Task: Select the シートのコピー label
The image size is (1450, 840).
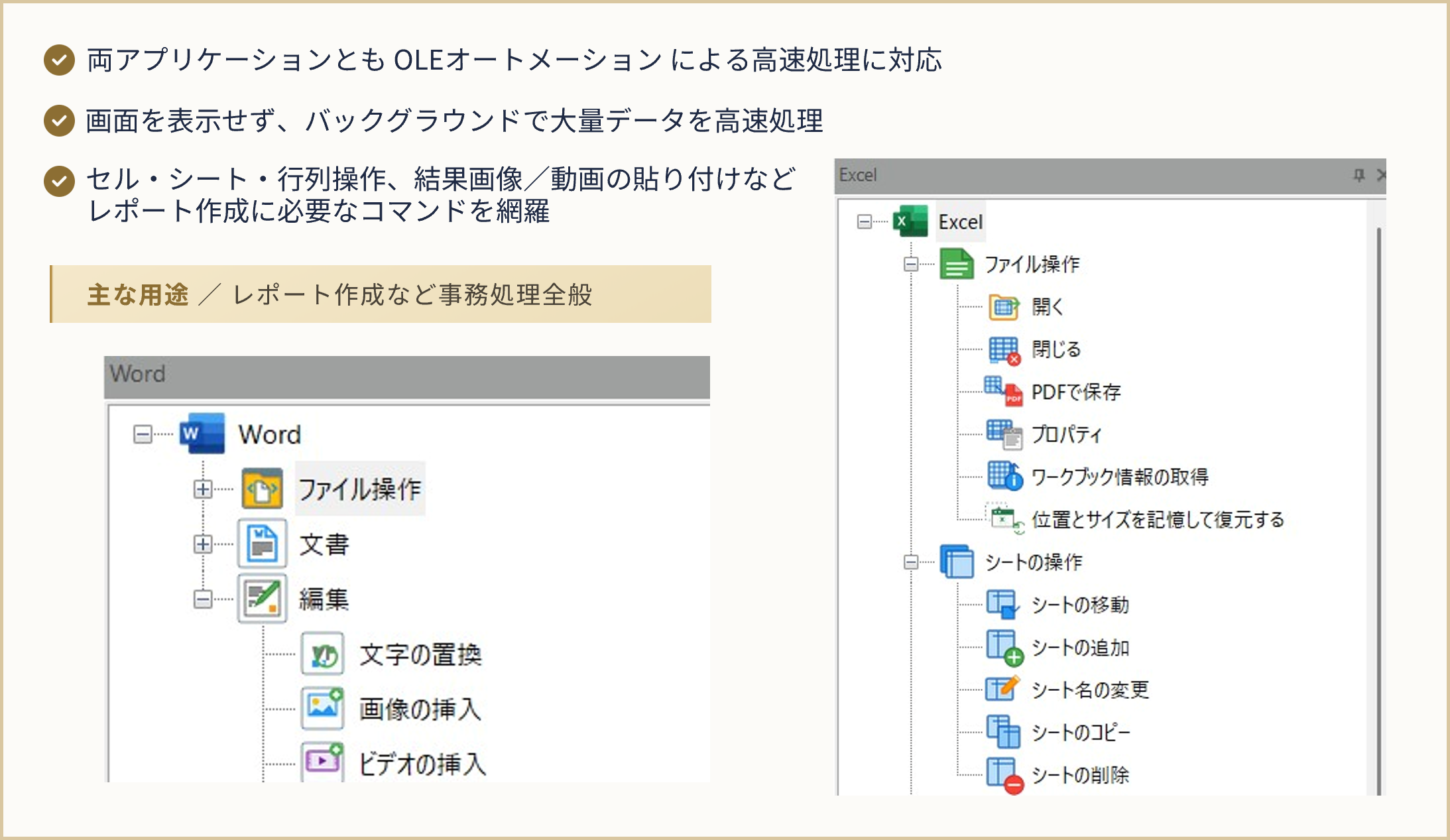Action: [x=1081, y=732]
